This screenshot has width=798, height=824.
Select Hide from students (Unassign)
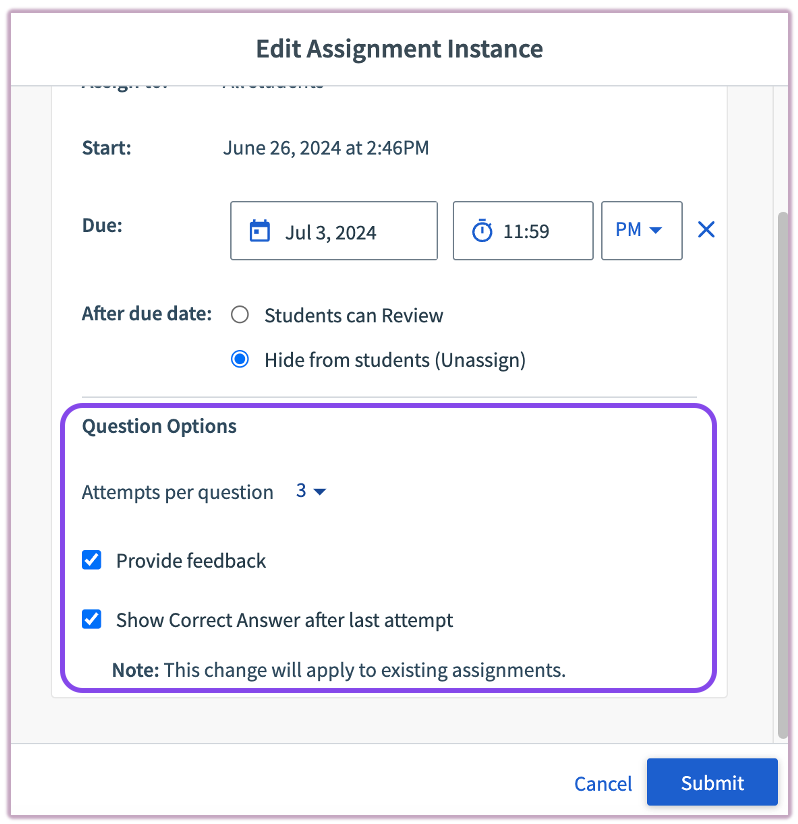click(239, 359)
